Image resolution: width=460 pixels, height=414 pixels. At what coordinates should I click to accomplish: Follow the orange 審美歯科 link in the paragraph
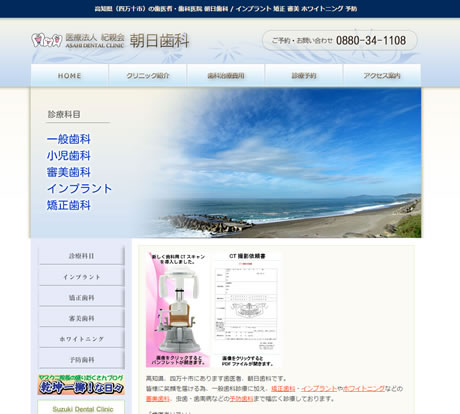tap(158, 399)
